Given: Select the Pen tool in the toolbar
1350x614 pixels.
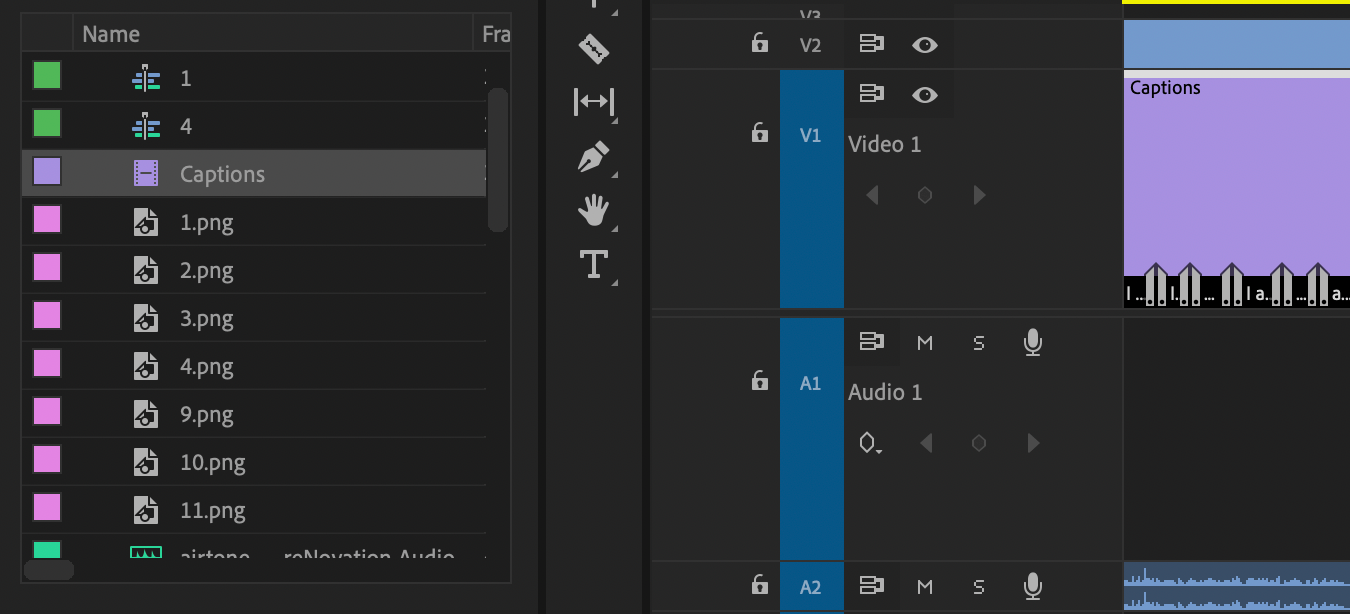Looking at the screenshot, I should [x=594, y=156].
